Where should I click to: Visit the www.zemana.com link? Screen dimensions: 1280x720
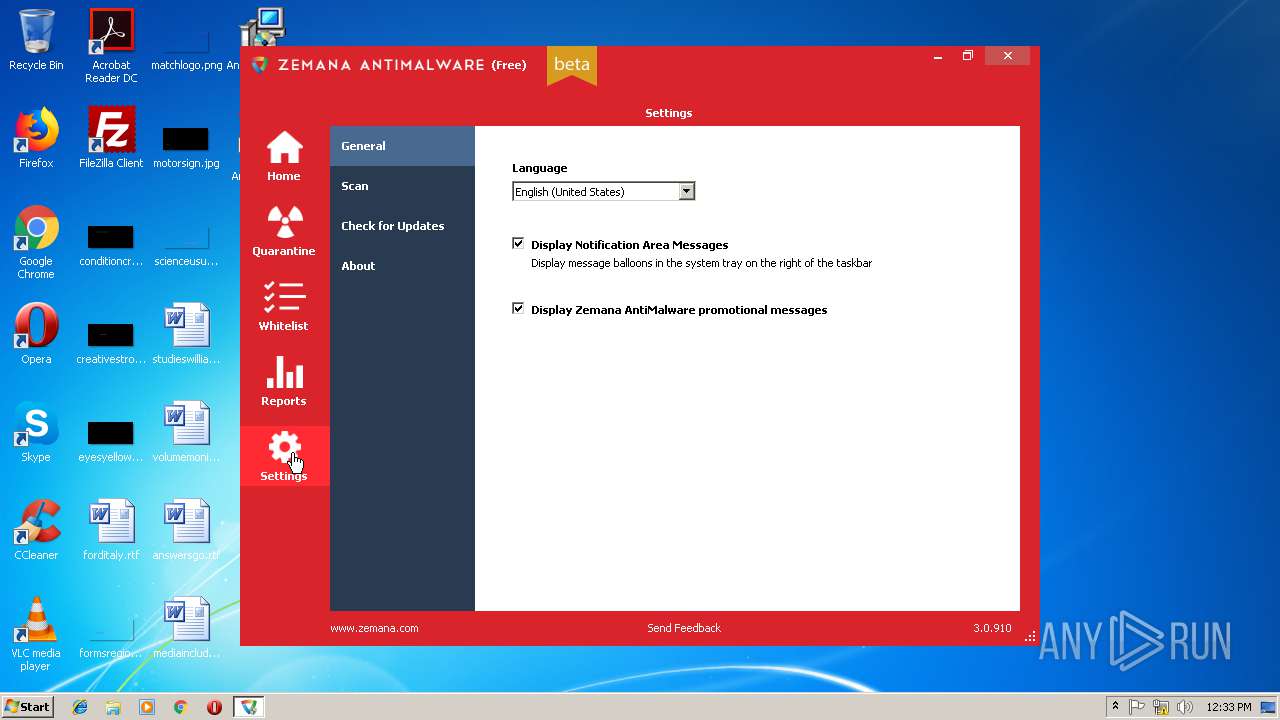point(374,628)
